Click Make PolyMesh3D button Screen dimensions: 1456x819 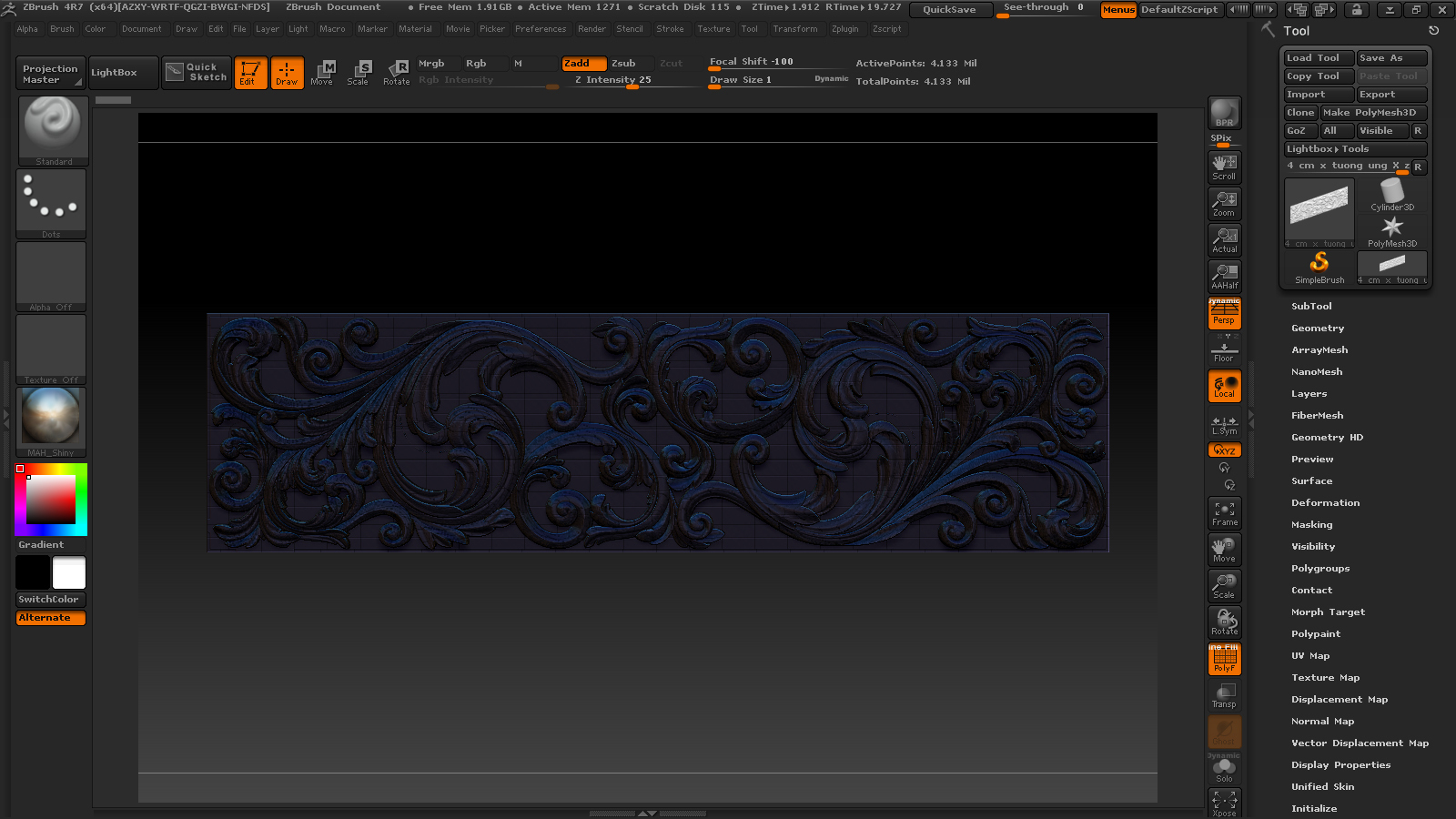pos(1373,113)
